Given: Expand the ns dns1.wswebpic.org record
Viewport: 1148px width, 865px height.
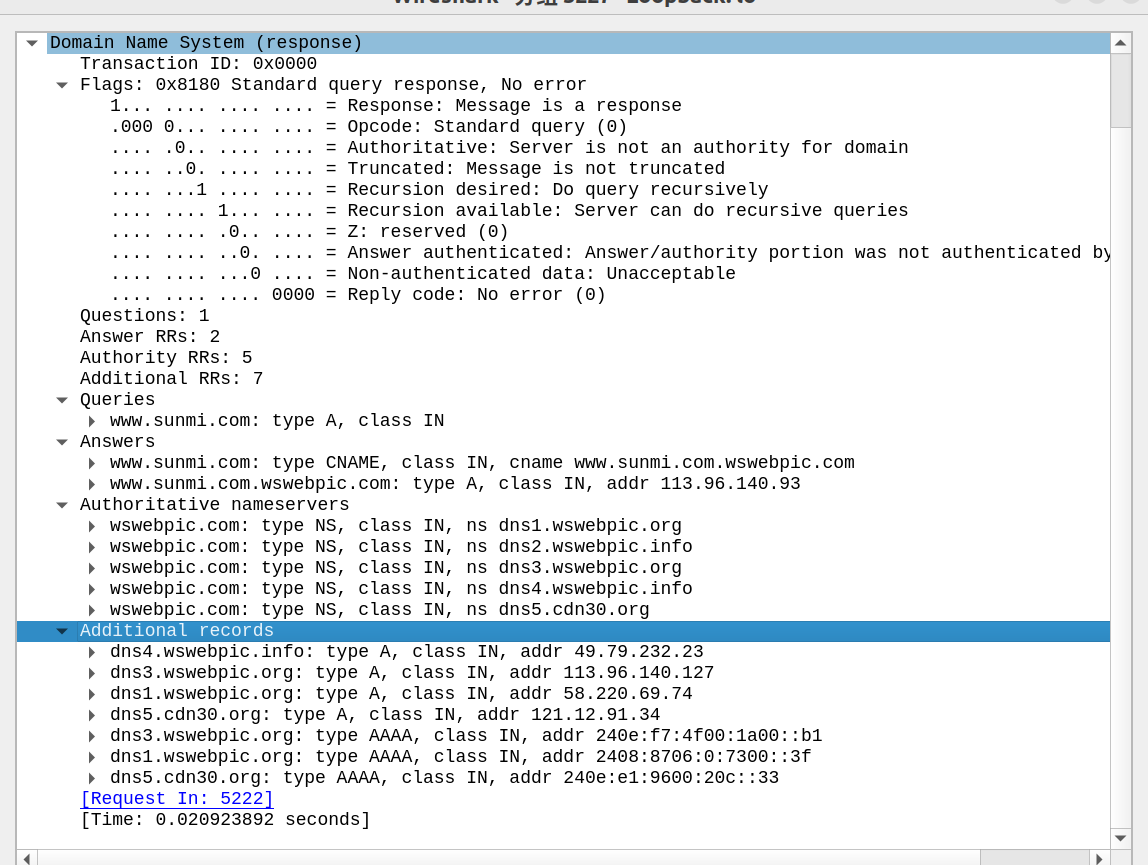Looking at the screenshot, I should pos(92,526).
